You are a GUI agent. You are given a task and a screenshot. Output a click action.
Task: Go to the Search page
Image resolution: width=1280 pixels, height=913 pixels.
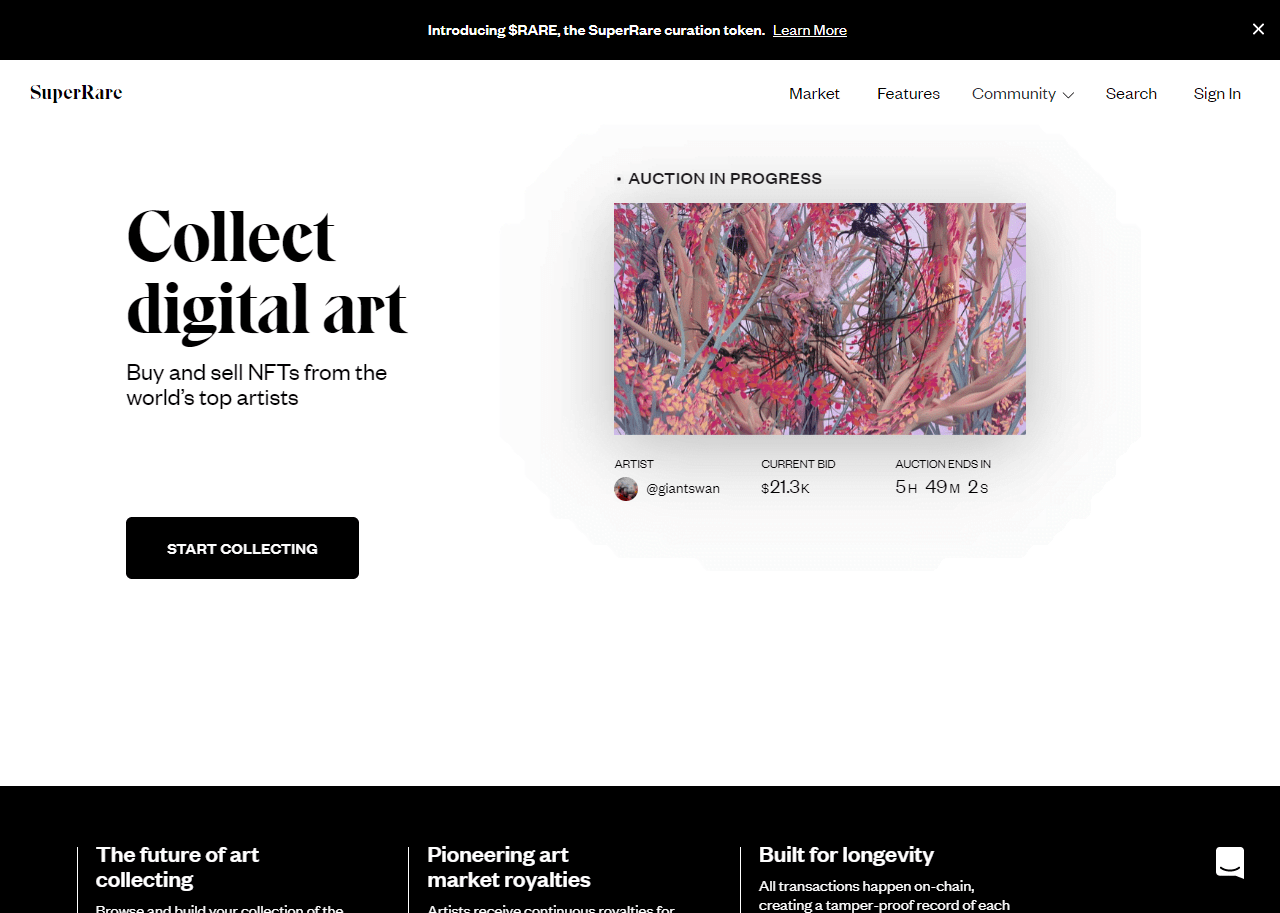click(1131, 94)
